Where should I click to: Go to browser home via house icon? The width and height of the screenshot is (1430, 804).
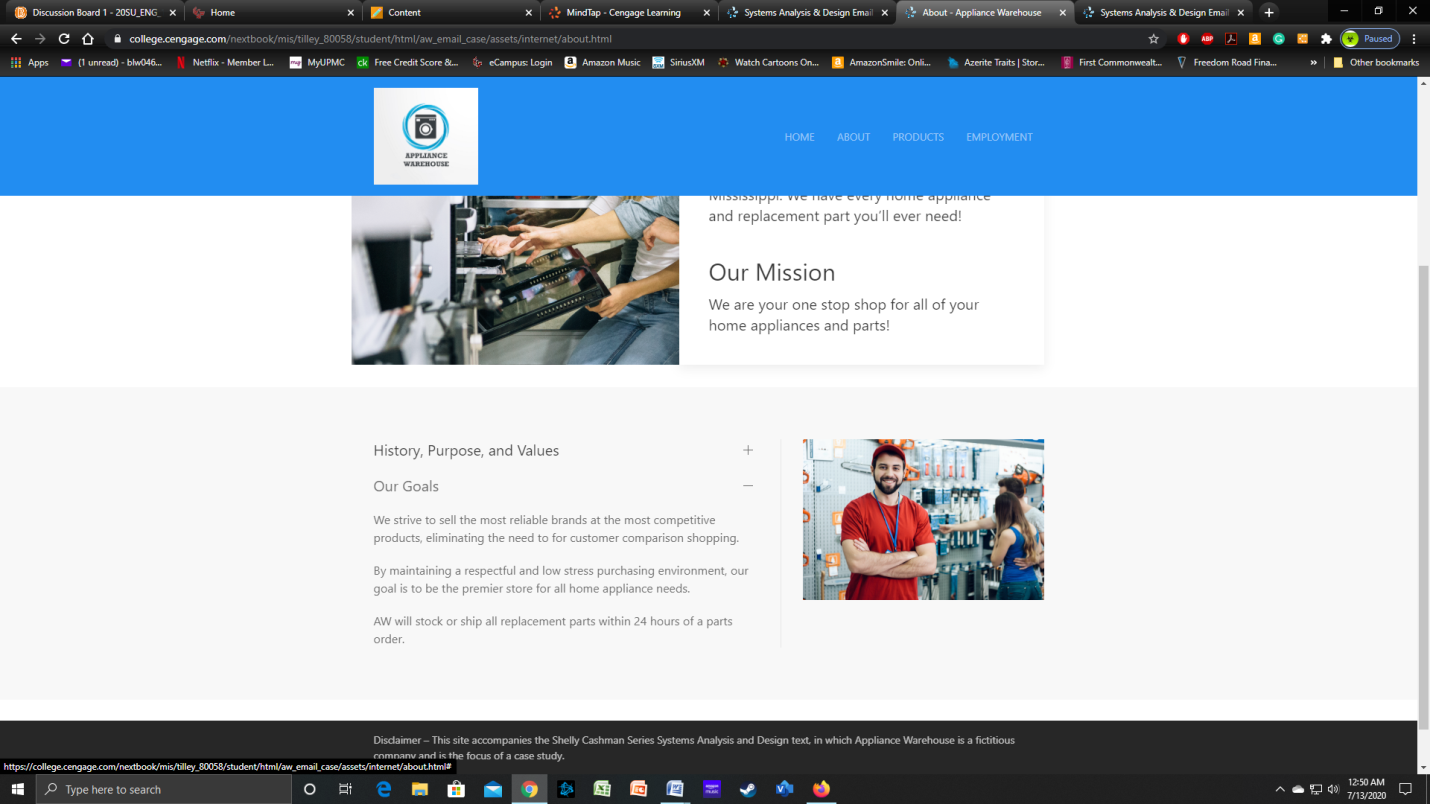coord(88,39)
